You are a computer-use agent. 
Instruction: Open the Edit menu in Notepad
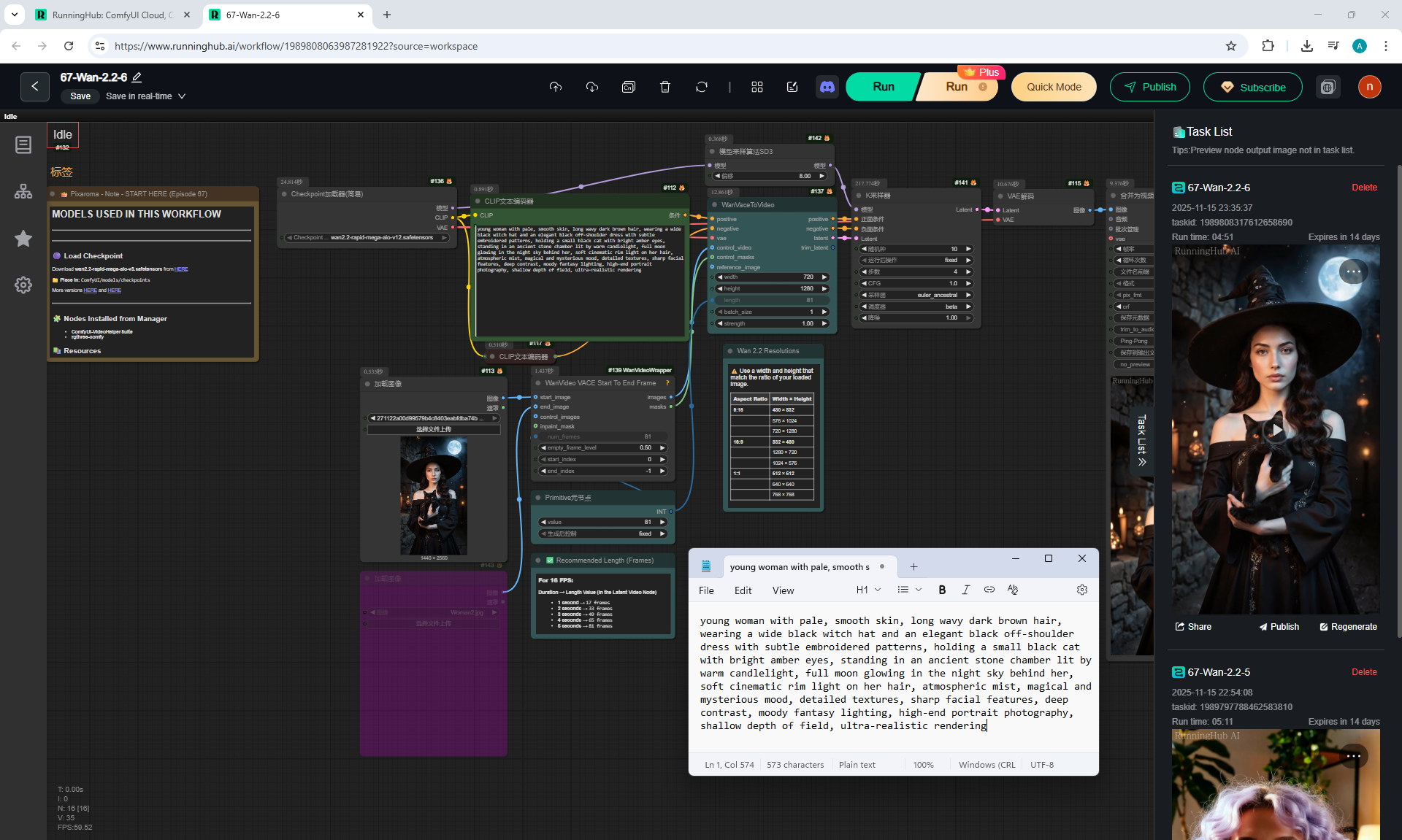743,590
